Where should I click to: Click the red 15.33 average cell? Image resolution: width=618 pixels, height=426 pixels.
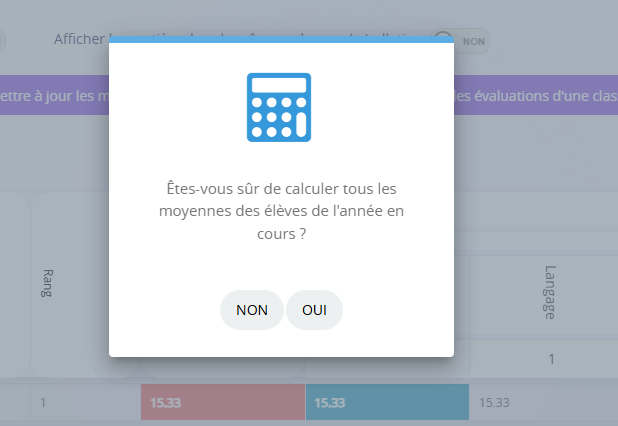click(x=223, y=402)
